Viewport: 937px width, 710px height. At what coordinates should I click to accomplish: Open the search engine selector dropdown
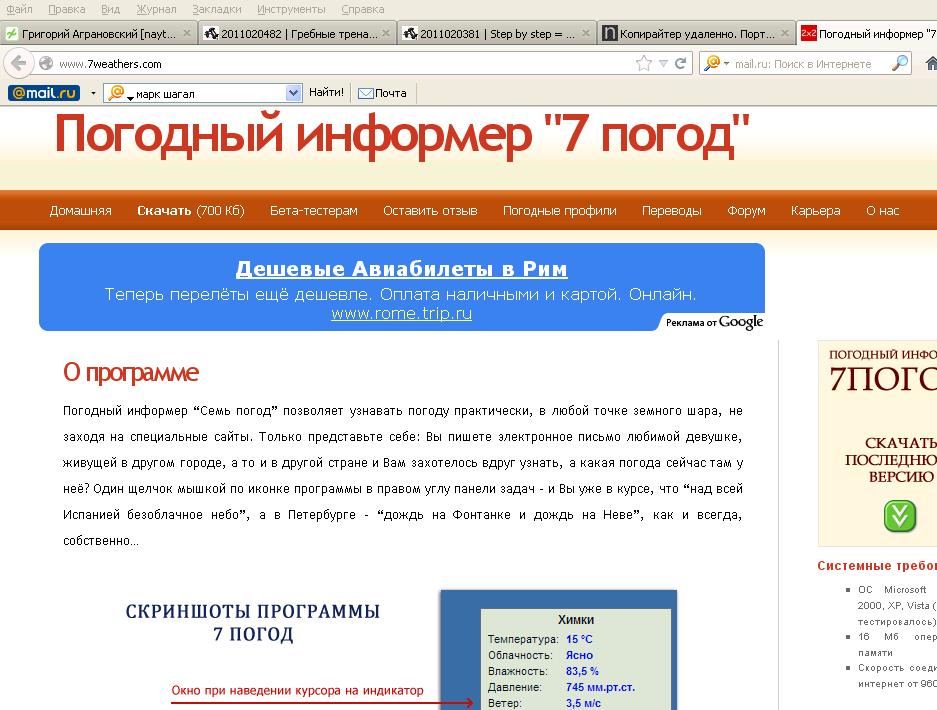(x=716, y=63)
